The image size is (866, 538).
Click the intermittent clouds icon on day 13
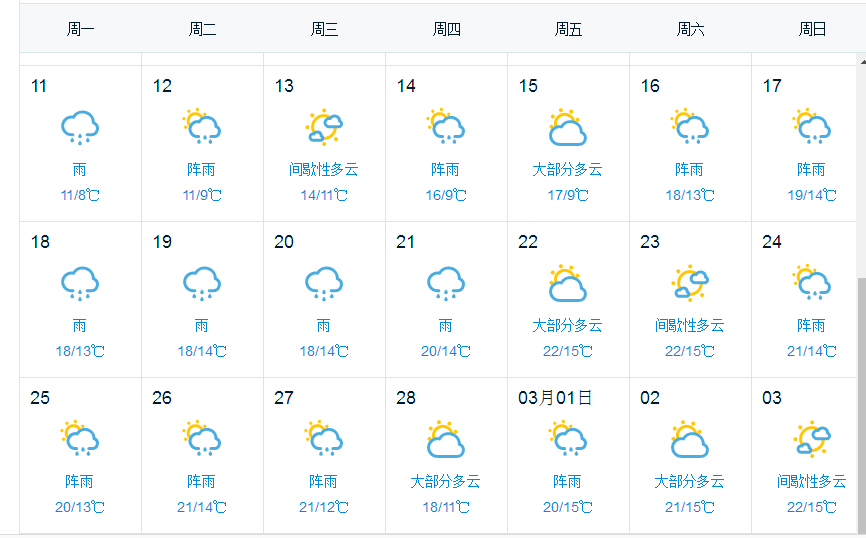pyautogui.click(x=324, y=127)
